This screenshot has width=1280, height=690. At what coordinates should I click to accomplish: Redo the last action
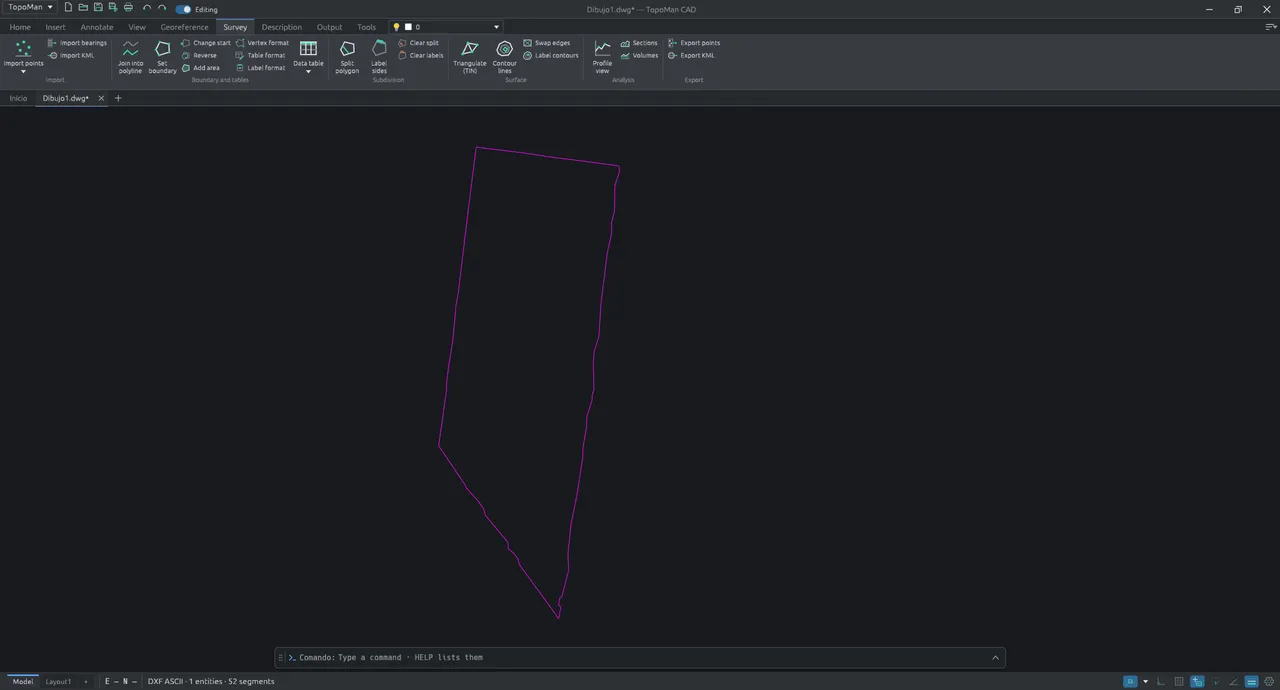tap(162, 8)
